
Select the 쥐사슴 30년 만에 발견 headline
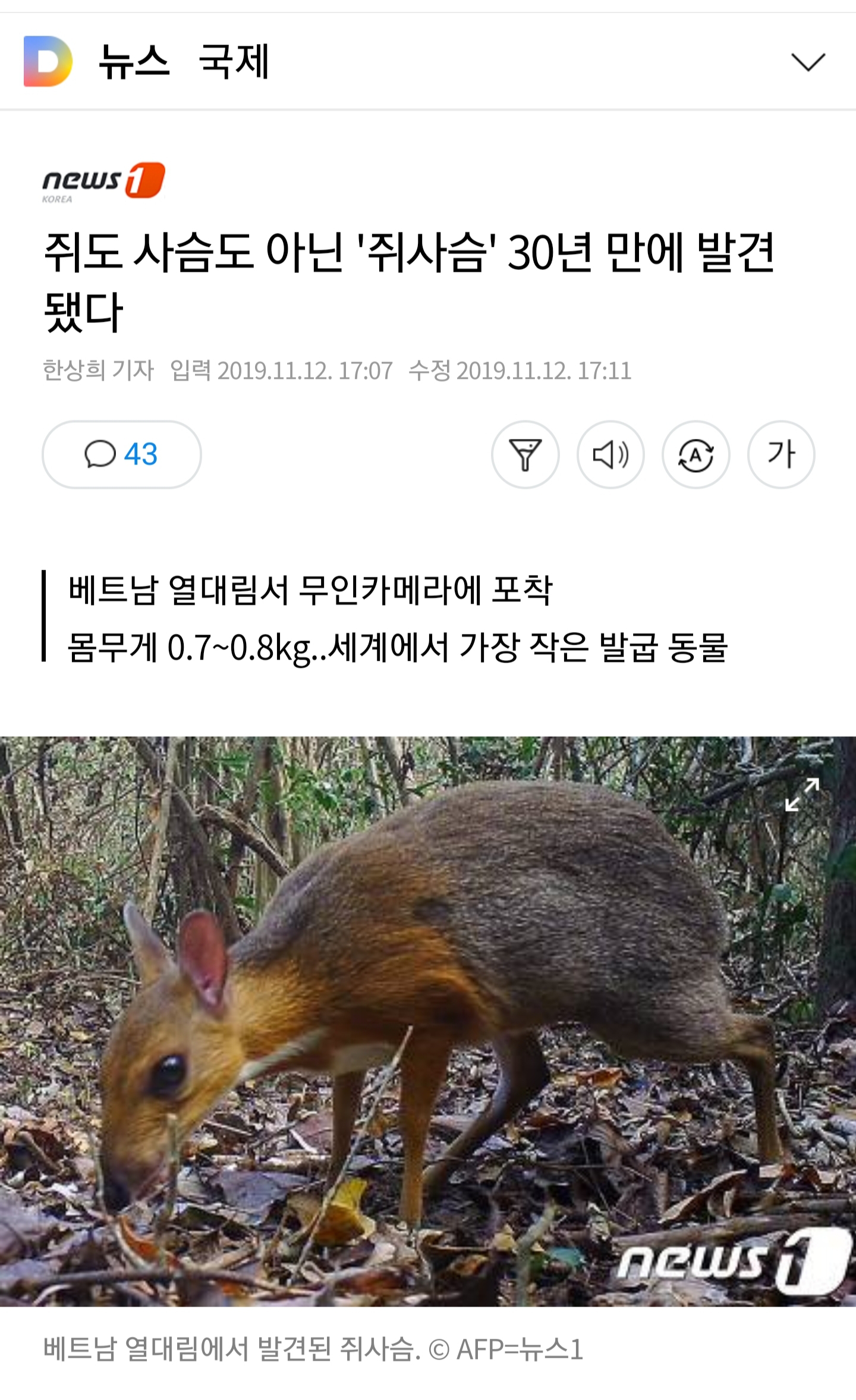coord(409,281)
